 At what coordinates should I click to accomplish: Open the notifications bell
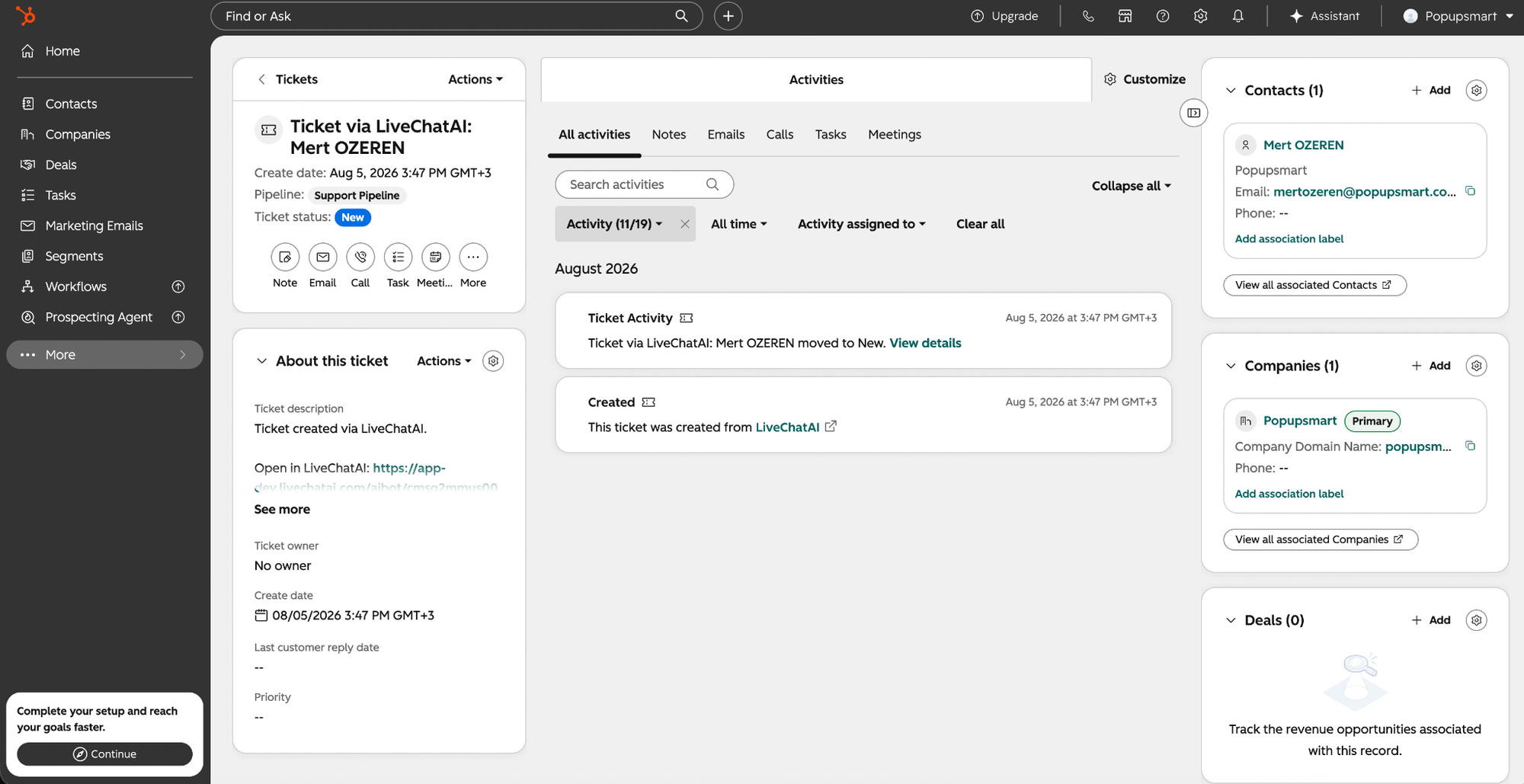pyautogui.click(x=1237, y=16)
